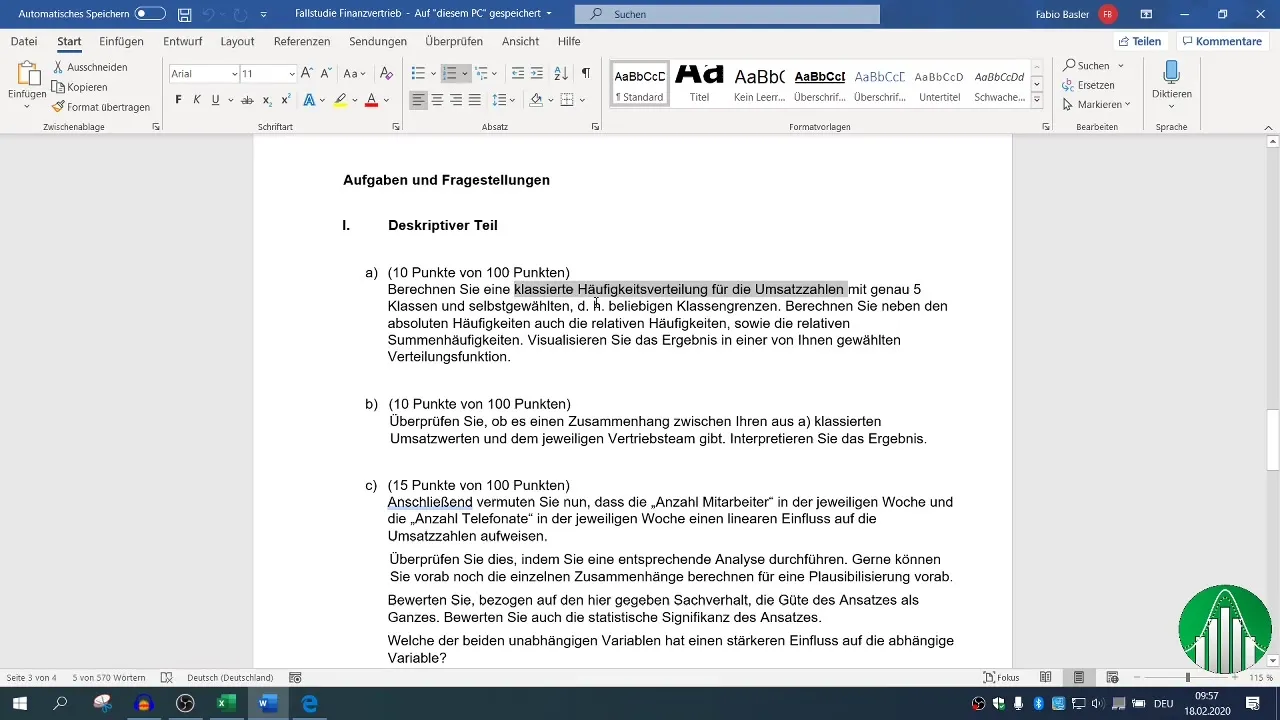Toggle Automatisches Speichern switch

(x=150, y=14)
